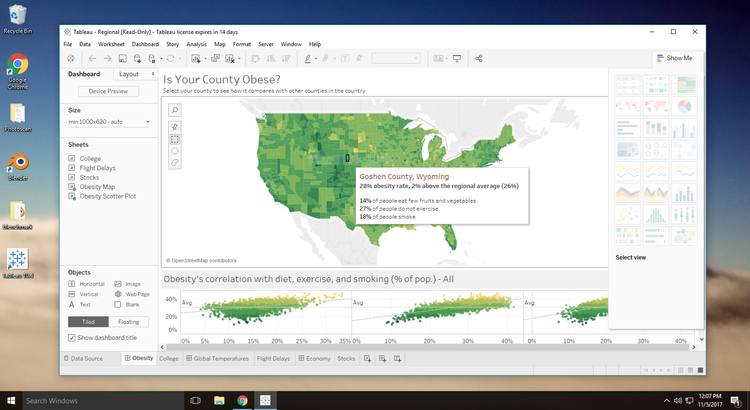Click the Duplicate sheet toolbar icon
This screenshot has height=410, width=750.
pos(215,58)
